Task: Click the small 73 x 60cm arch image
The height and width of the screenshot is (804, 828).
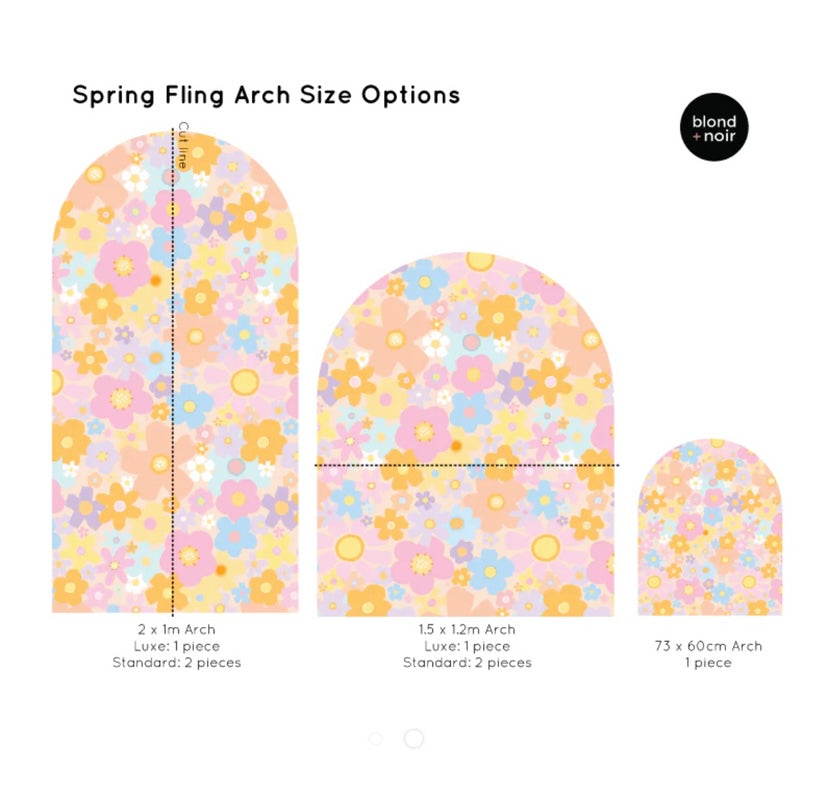Action: [710, 530]
